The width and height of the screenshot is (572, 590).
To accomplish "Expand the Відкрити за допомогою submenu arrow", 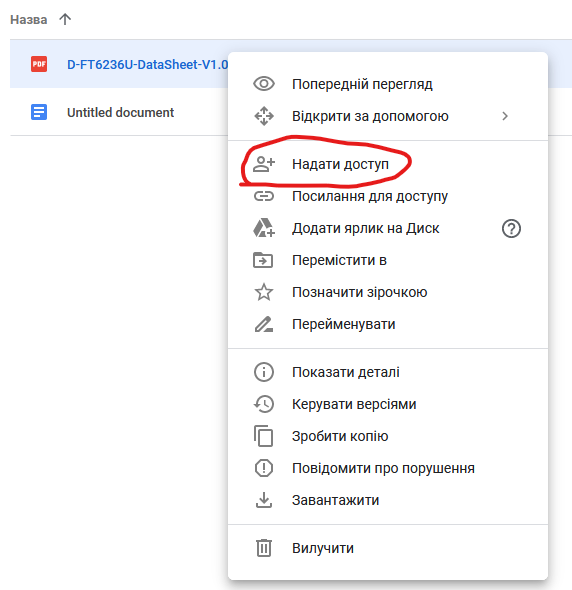I will (505, 116).
